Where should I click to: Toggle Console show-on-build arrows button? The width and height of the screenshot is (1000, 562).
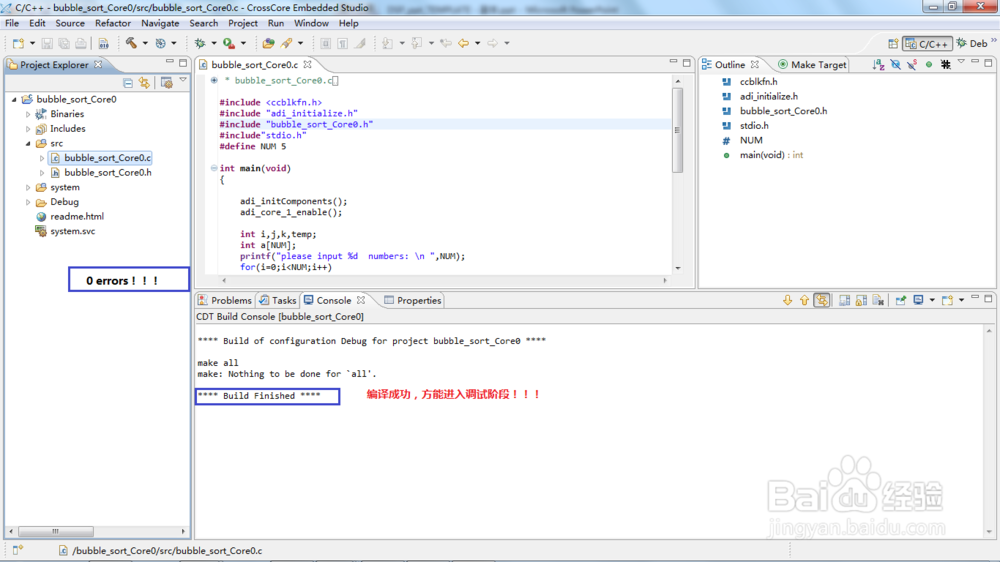822,300
